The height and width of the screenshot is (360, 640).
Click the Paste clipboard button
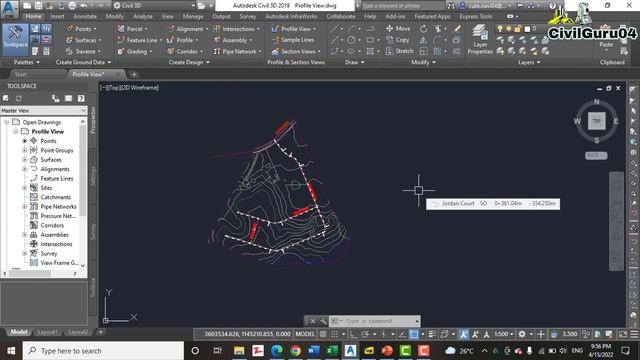pyautogui.click(x=606, y=39)
